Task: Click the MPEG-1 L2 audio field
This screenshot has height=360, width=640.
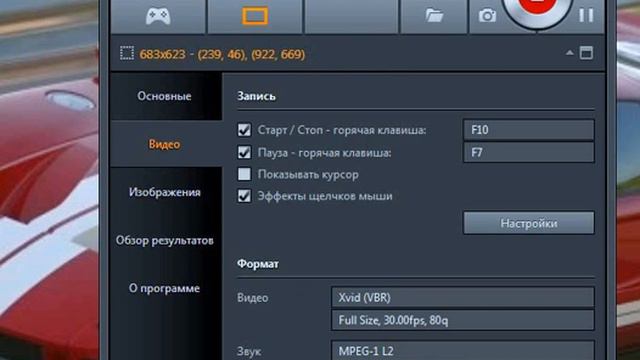Action: pos(462,350)
